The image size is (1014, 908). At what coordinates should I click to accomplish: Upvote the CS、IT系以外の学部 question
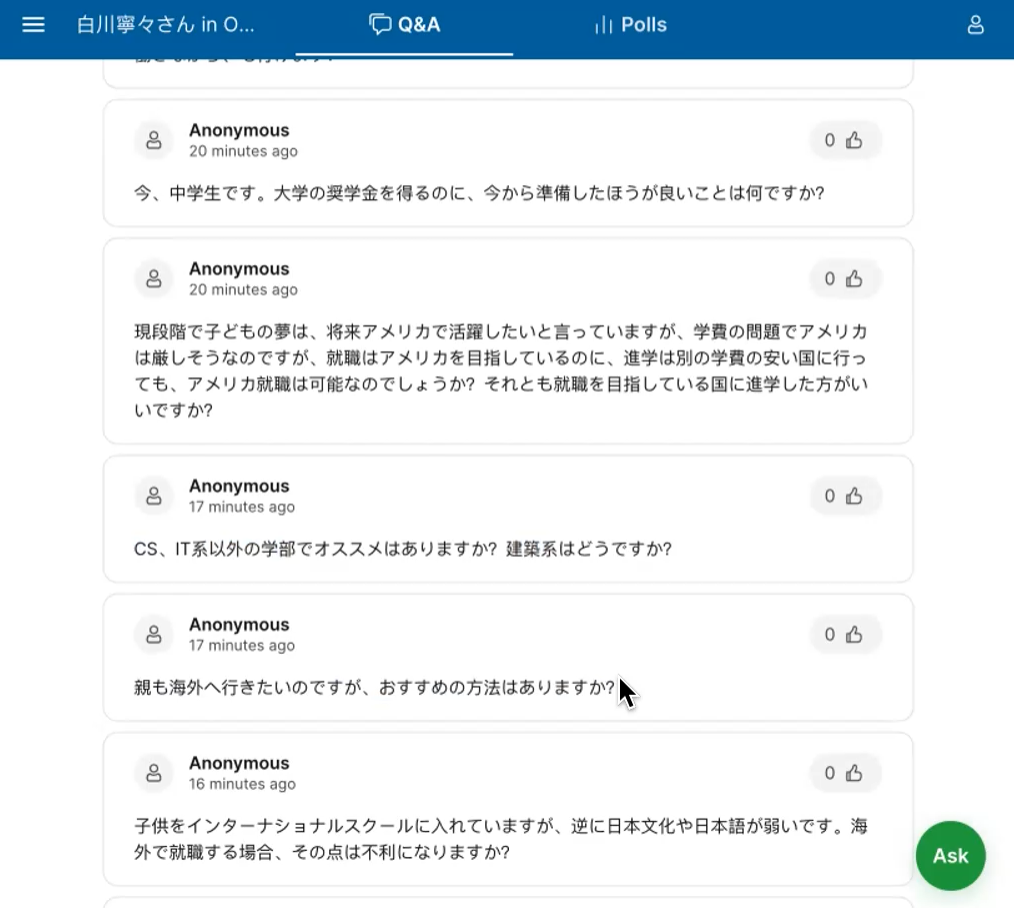click(844, 495)
